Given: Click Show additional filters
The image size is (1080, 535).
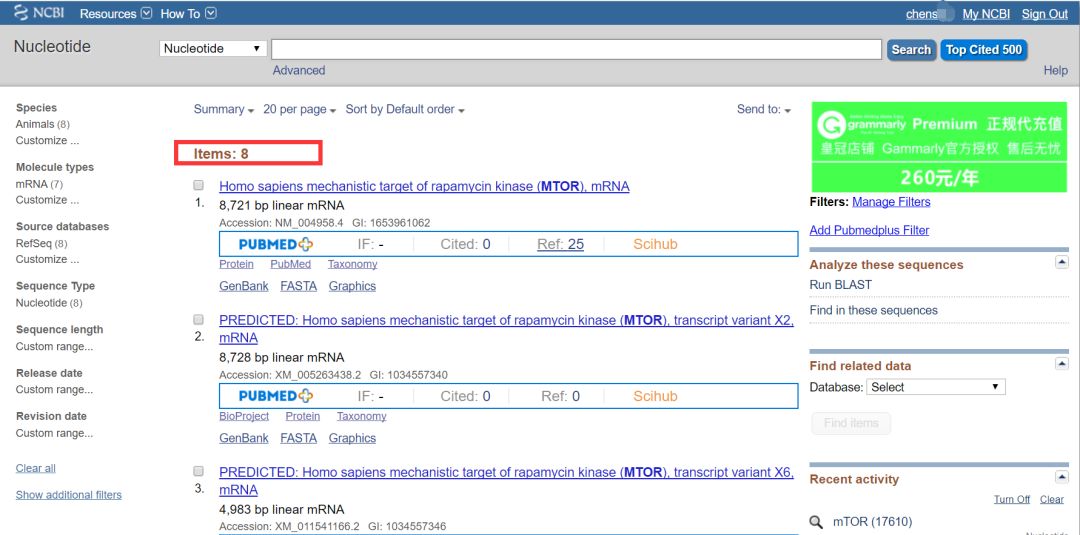Looking at the screenshot, I should click(69, 495).
